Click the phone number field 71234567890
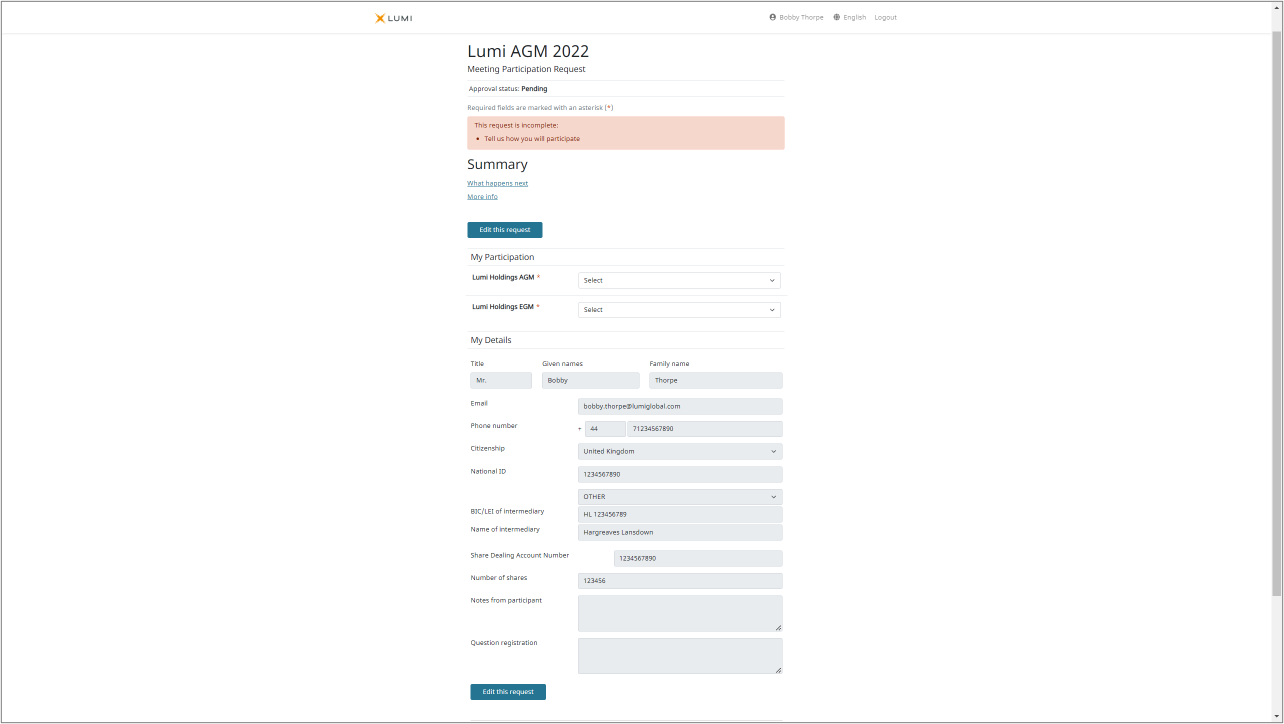This screenshot has height=724, width=1284. [705, 429]
